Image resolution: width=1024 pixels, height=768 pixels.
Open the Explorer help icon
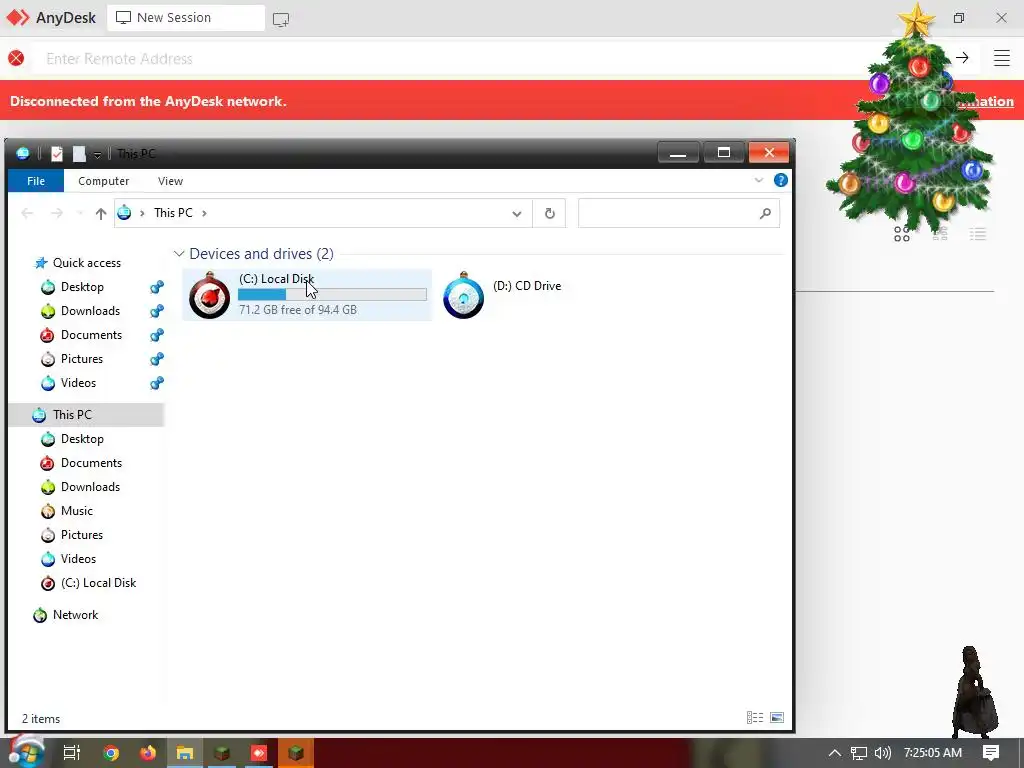(x=780, y=180)
